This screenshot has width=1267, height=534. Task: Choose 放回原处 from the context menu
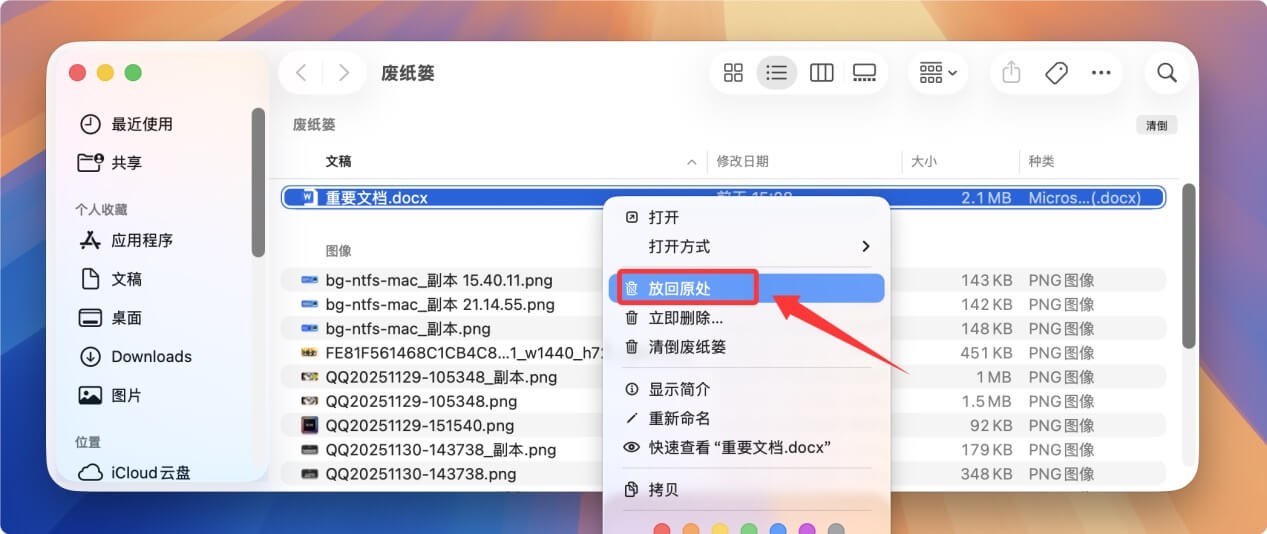[x=746, y=289]
